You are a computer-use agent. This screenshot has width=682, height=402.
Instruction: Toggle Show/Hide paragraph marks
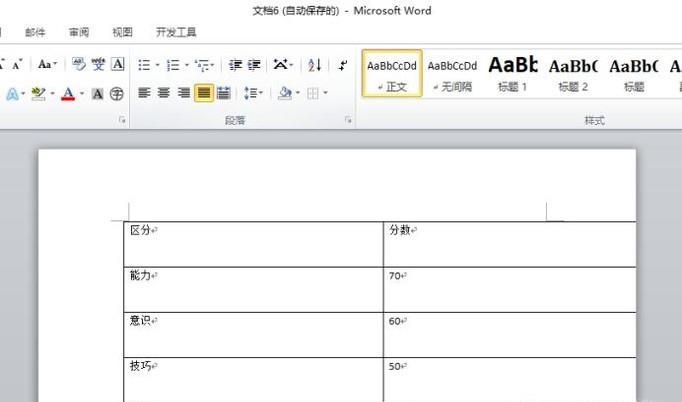click(x=343, y=65)
